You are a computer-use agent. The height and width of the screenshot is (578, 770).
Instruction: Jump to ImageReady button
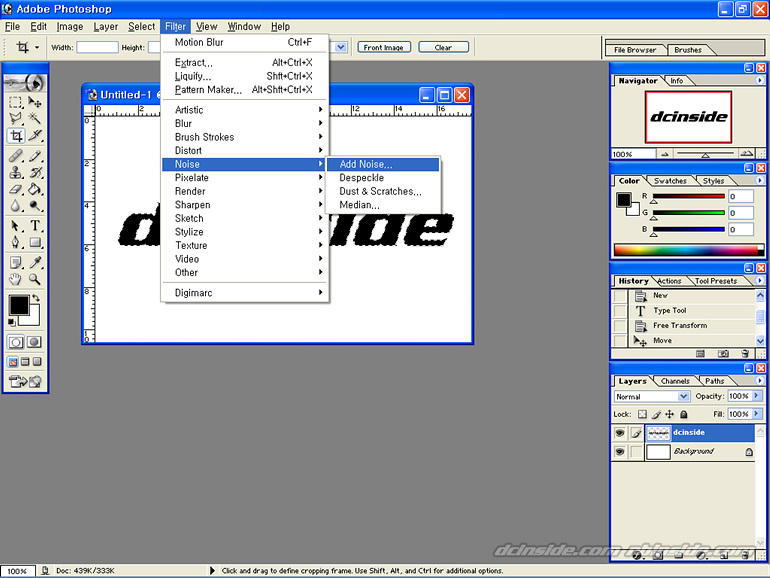click(25, 381)
